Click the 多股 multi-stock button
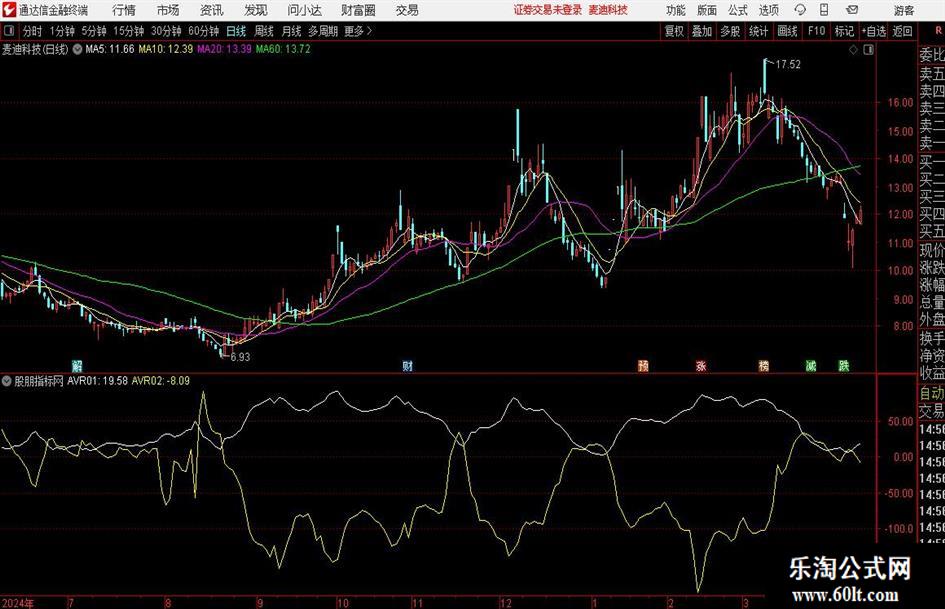 [730, 31]
